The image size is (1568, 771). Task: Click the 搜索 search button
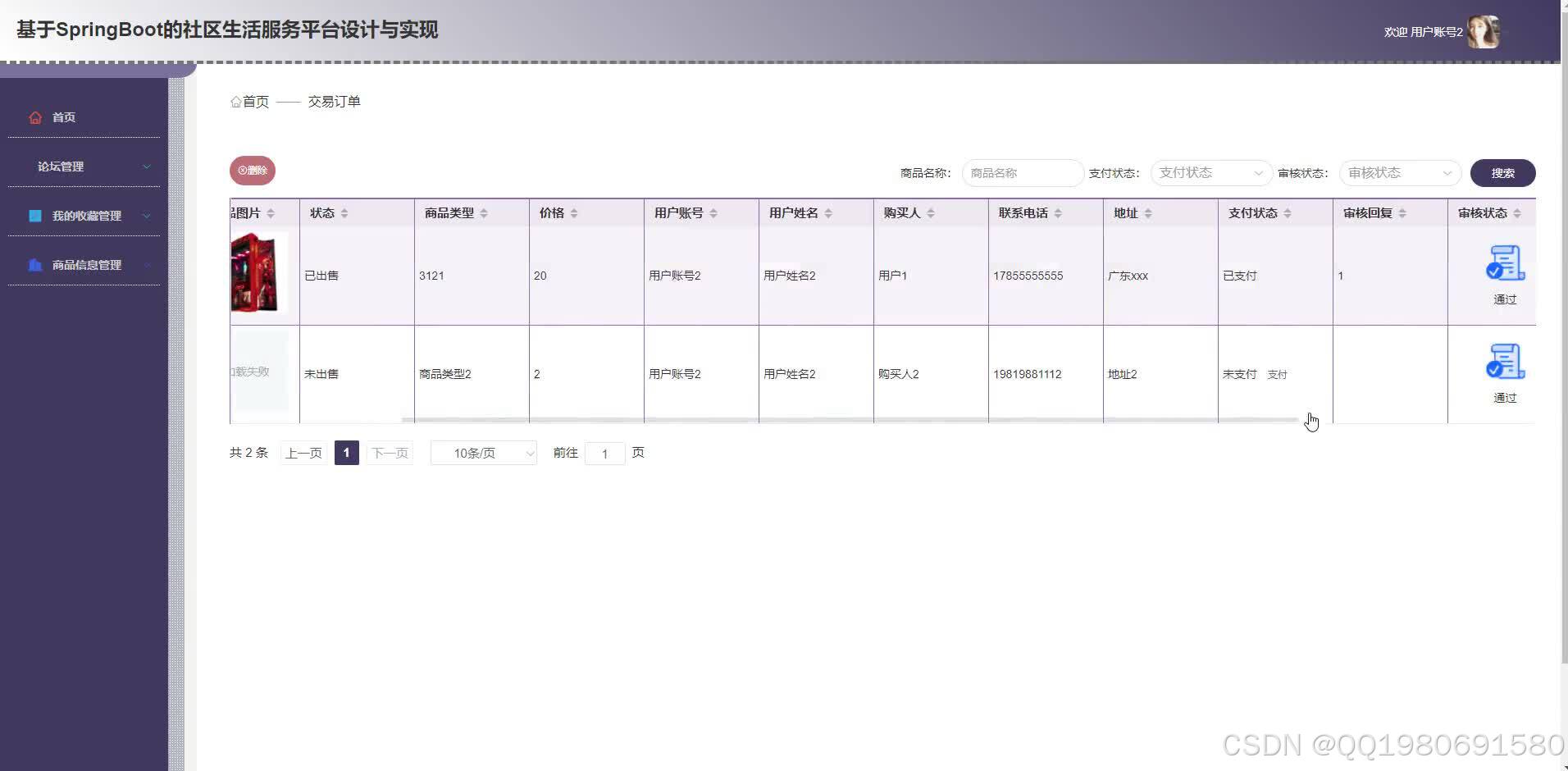point(1503,172)
